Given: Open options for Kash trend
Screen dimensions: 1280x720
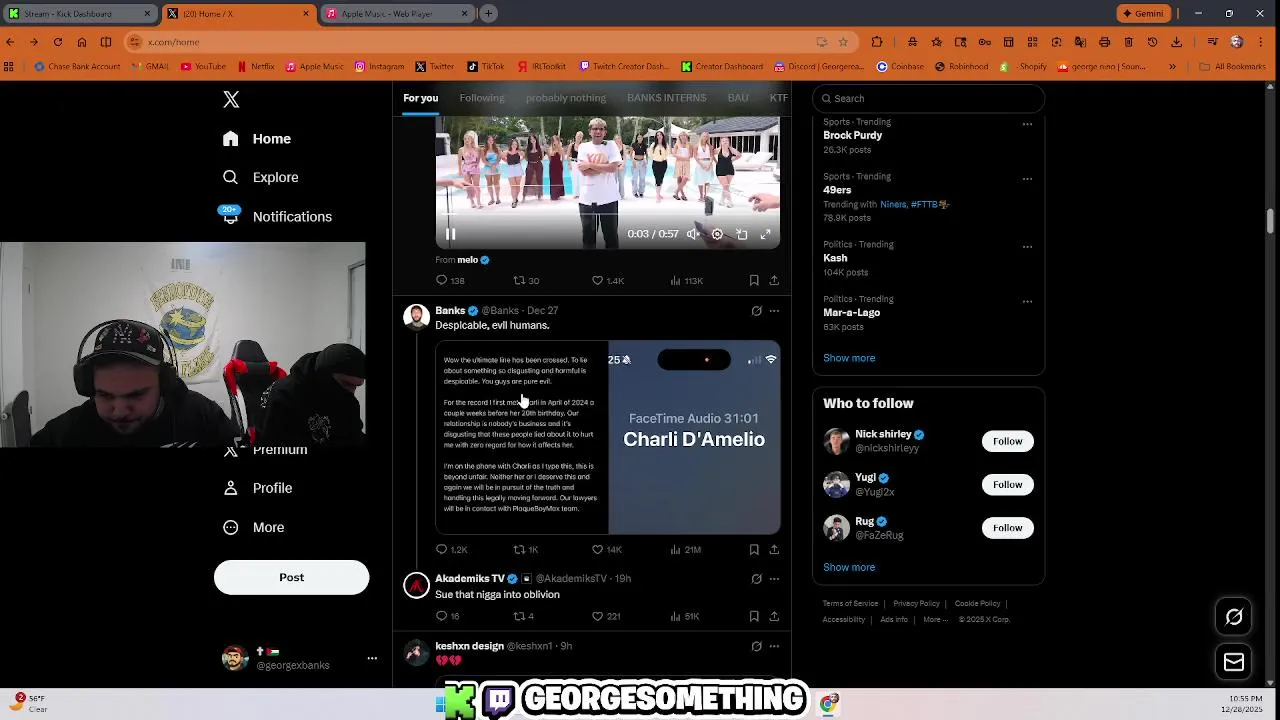Looking at the screenshot, I should 1027,246.
